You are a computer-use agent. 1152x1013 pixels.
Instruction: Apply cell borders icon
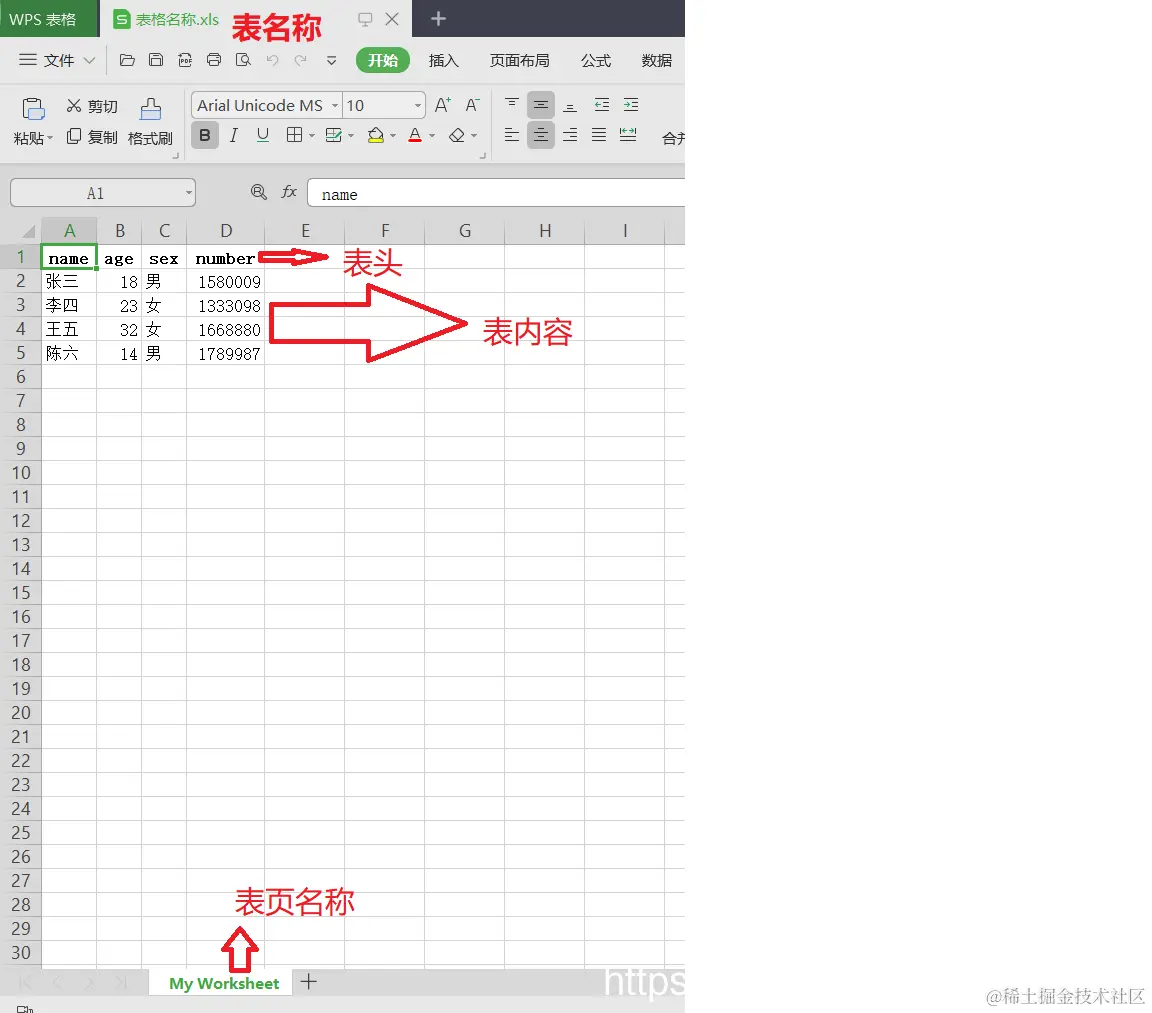tap(295, 135)
